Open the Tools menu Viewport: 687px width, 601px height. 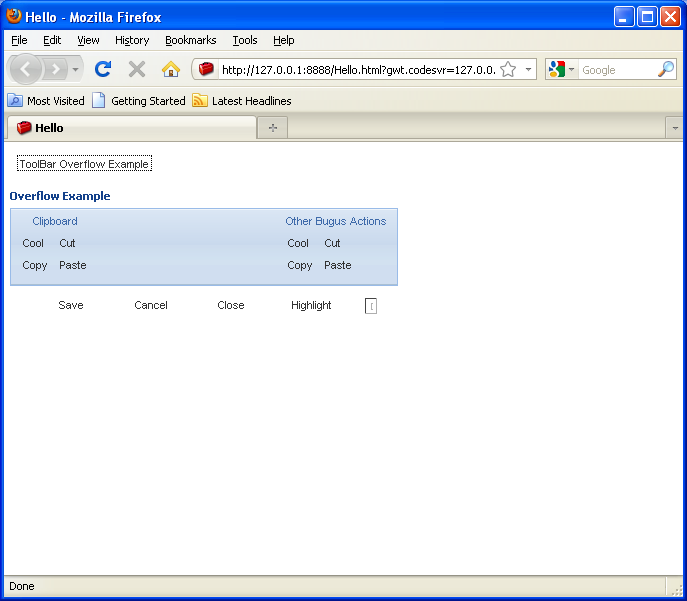point(244,40)
